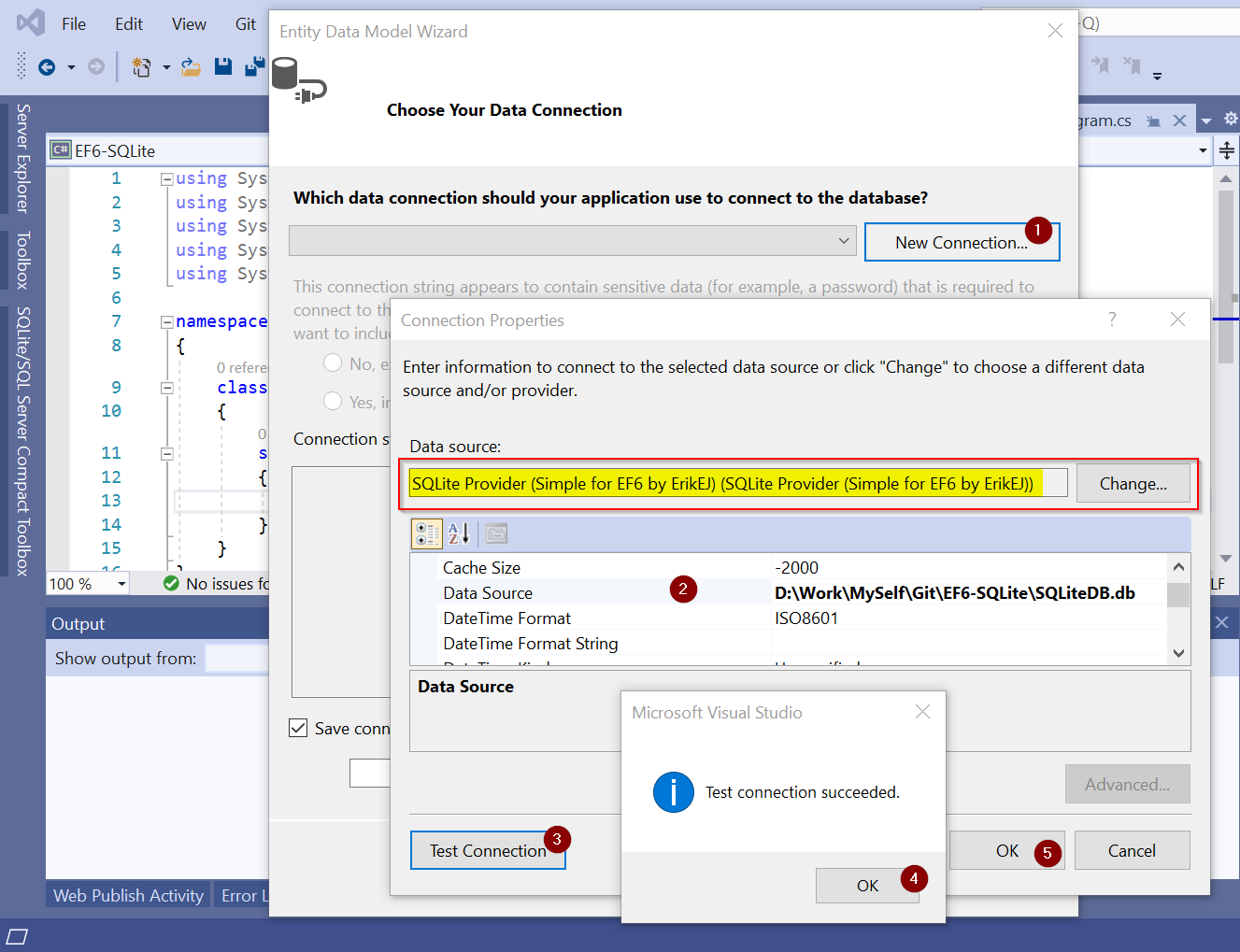The width and height of the screenshot is (1240, 952).
Task: Select the 'No, exclude' radio button
Action: click(x=333, y=362)
